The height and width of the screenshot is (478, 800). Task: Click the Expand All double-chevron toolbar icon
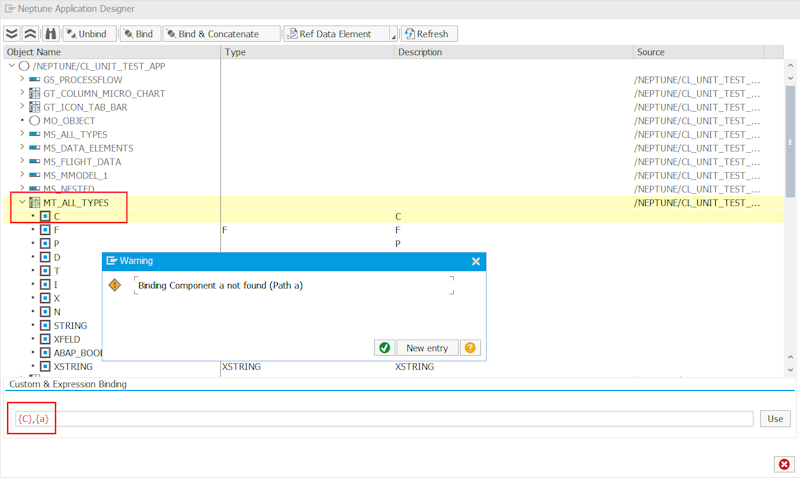(x=12, y=33)
